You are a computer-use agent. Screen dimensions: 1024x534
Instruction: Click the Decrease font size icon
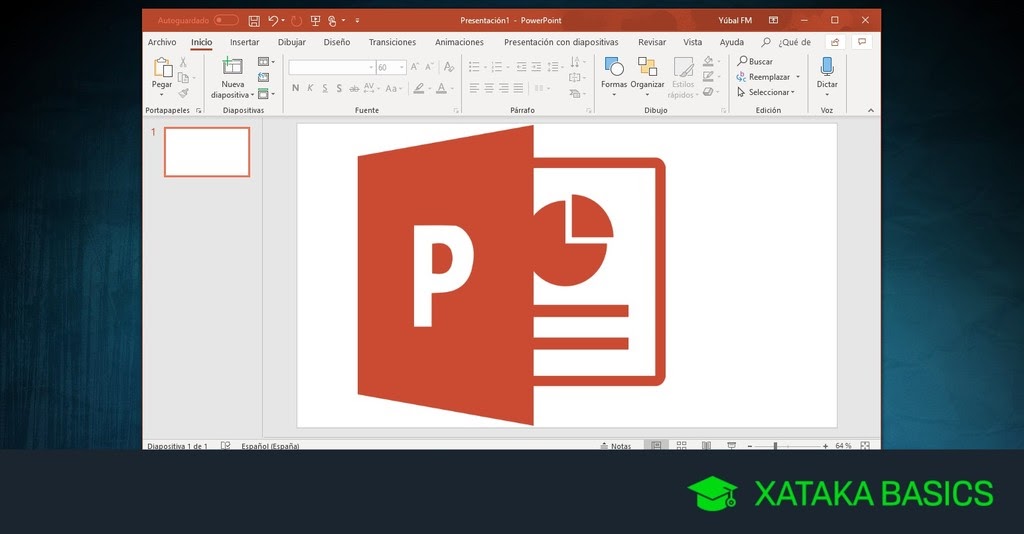(429, 67)
